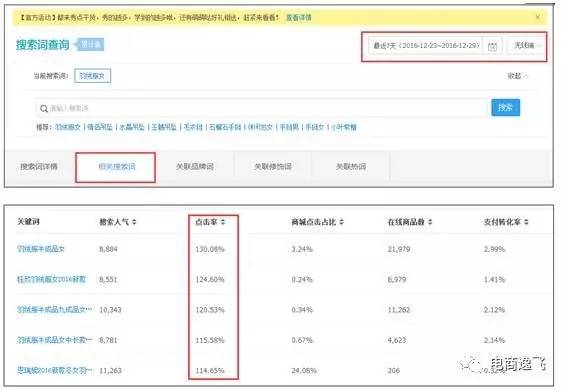Viewport: 563px width, 389px height.
Task: Click the magnifier icon in the search box
Action: [44, 108]
